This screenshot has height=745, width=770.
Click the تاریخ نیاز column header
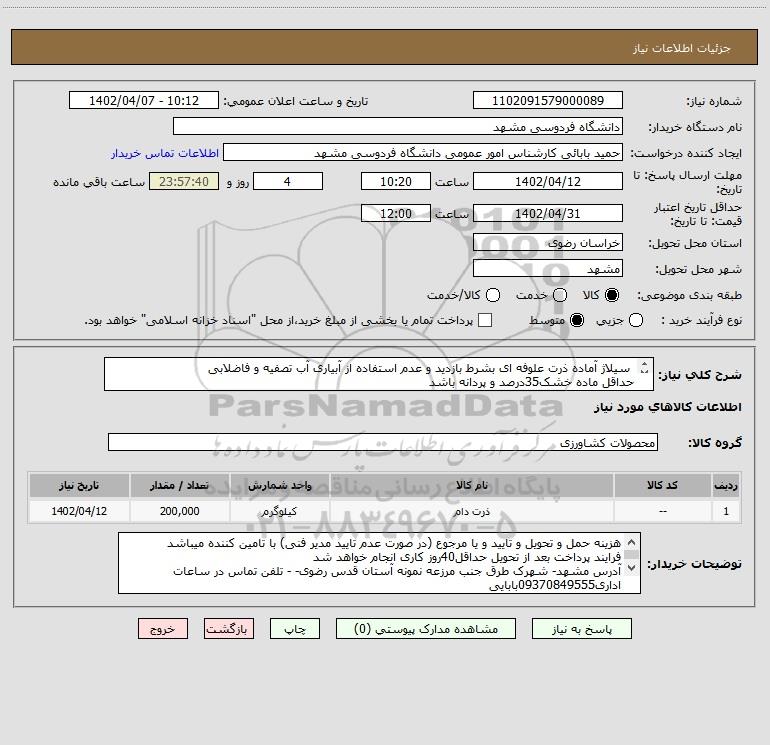pos(79,485)
